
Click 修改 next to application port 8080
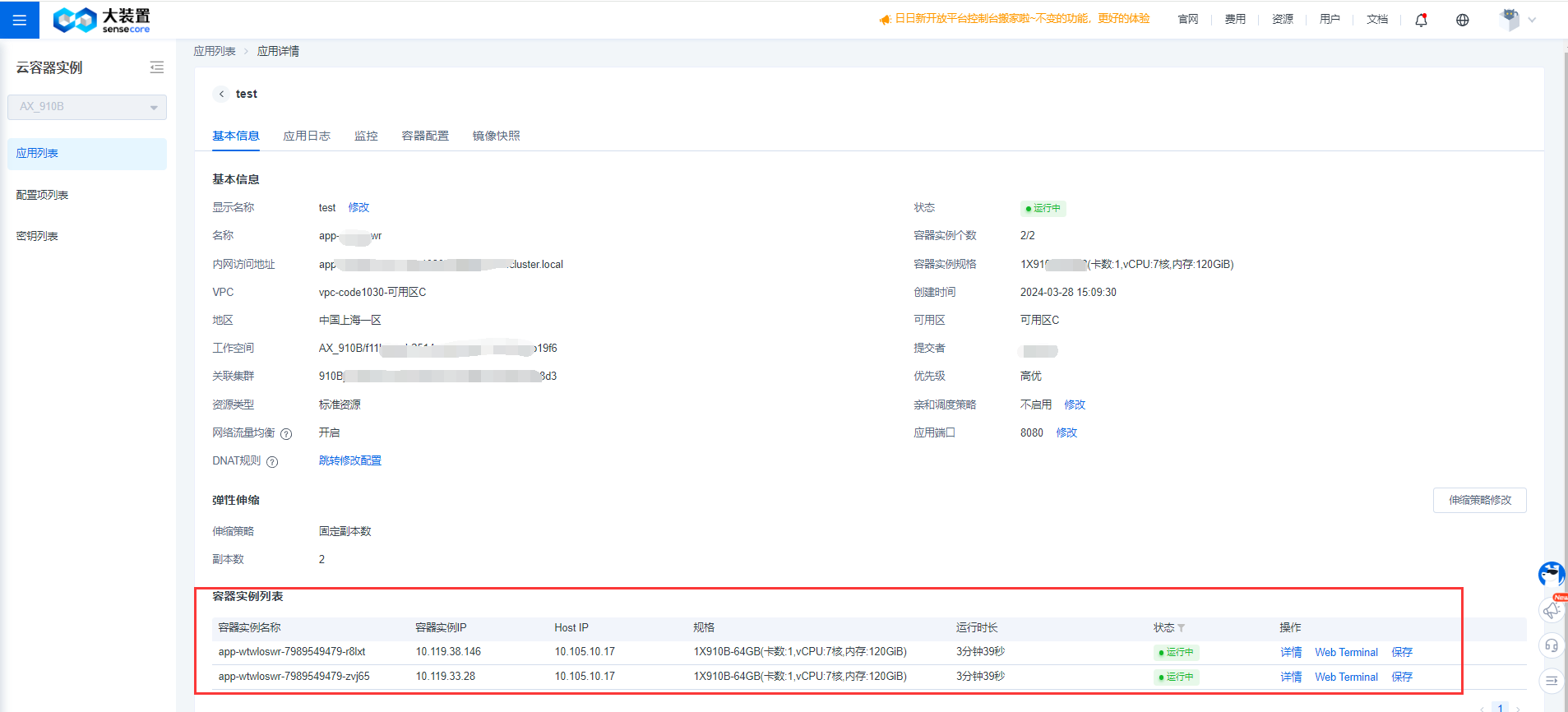pos(1066,432)
